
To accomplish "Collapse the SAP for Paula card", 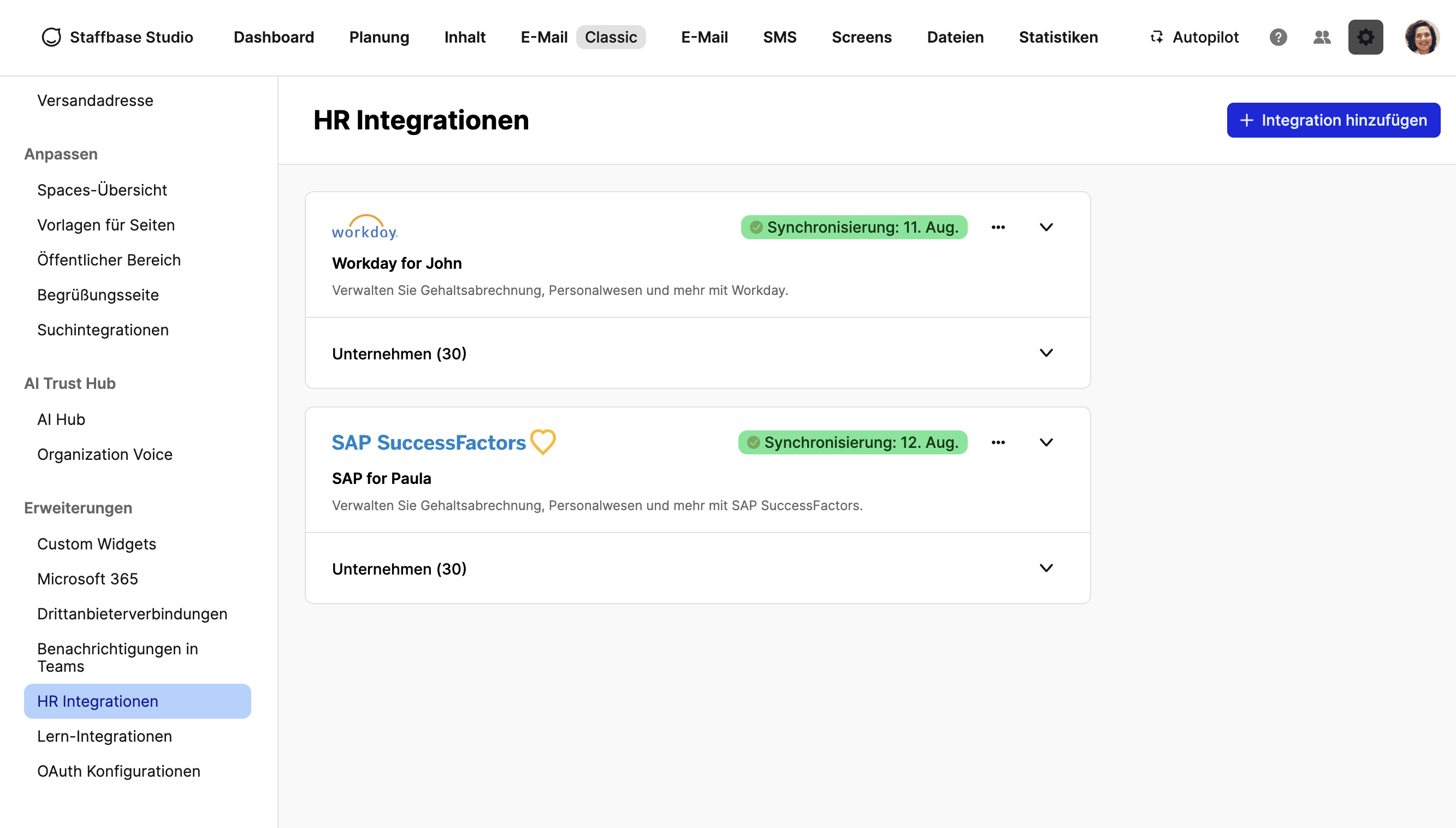I will click(x=1046, y=442).
